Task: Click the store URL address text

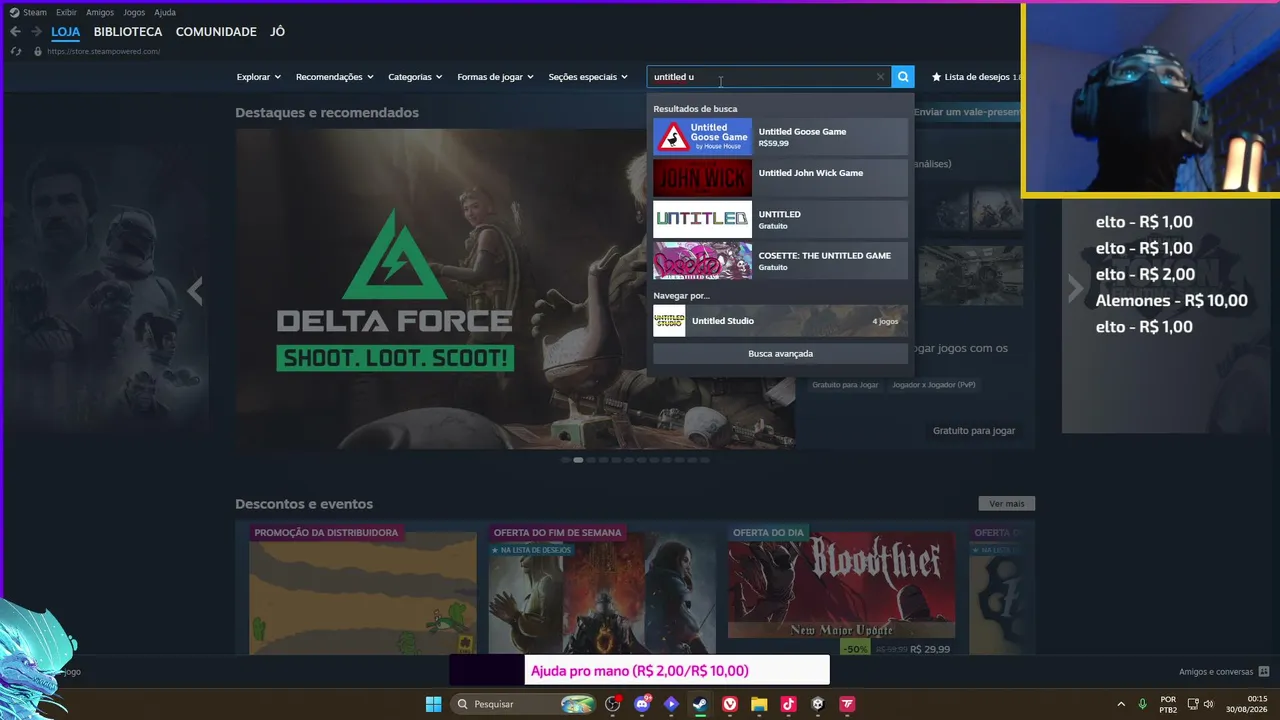Action: pos(103,51)
